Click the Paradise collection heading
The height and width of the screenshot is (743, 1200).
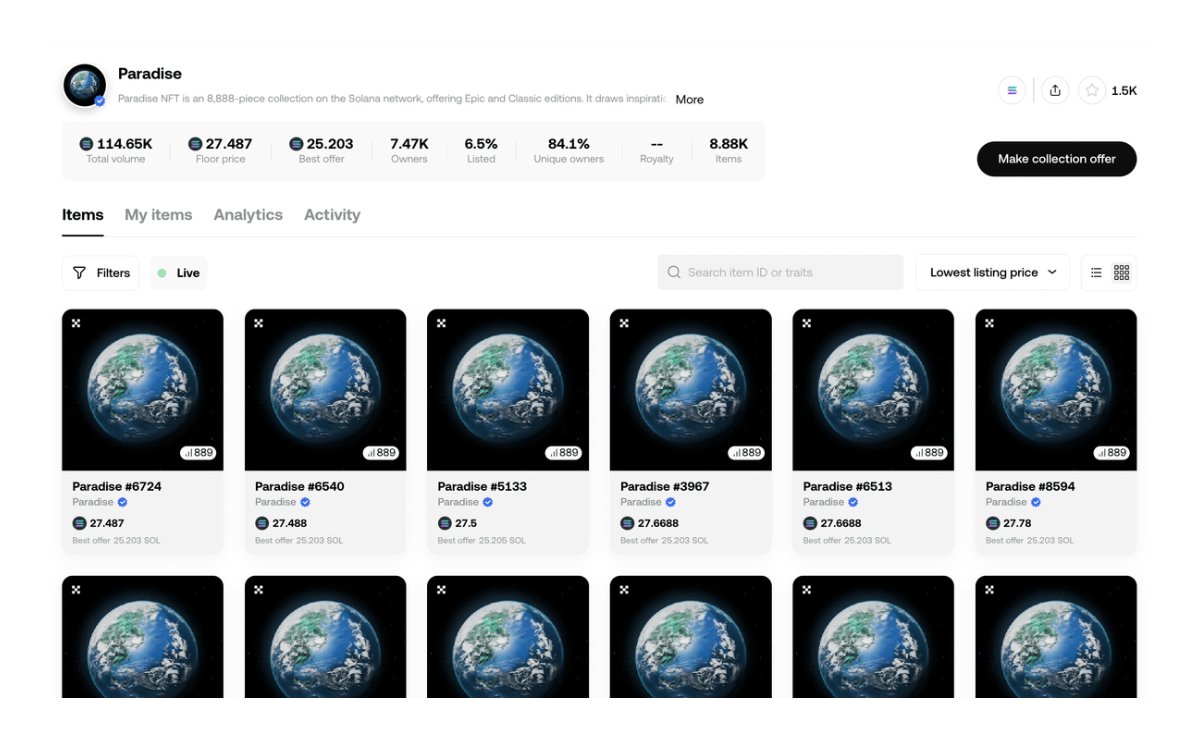coord(150,74)
